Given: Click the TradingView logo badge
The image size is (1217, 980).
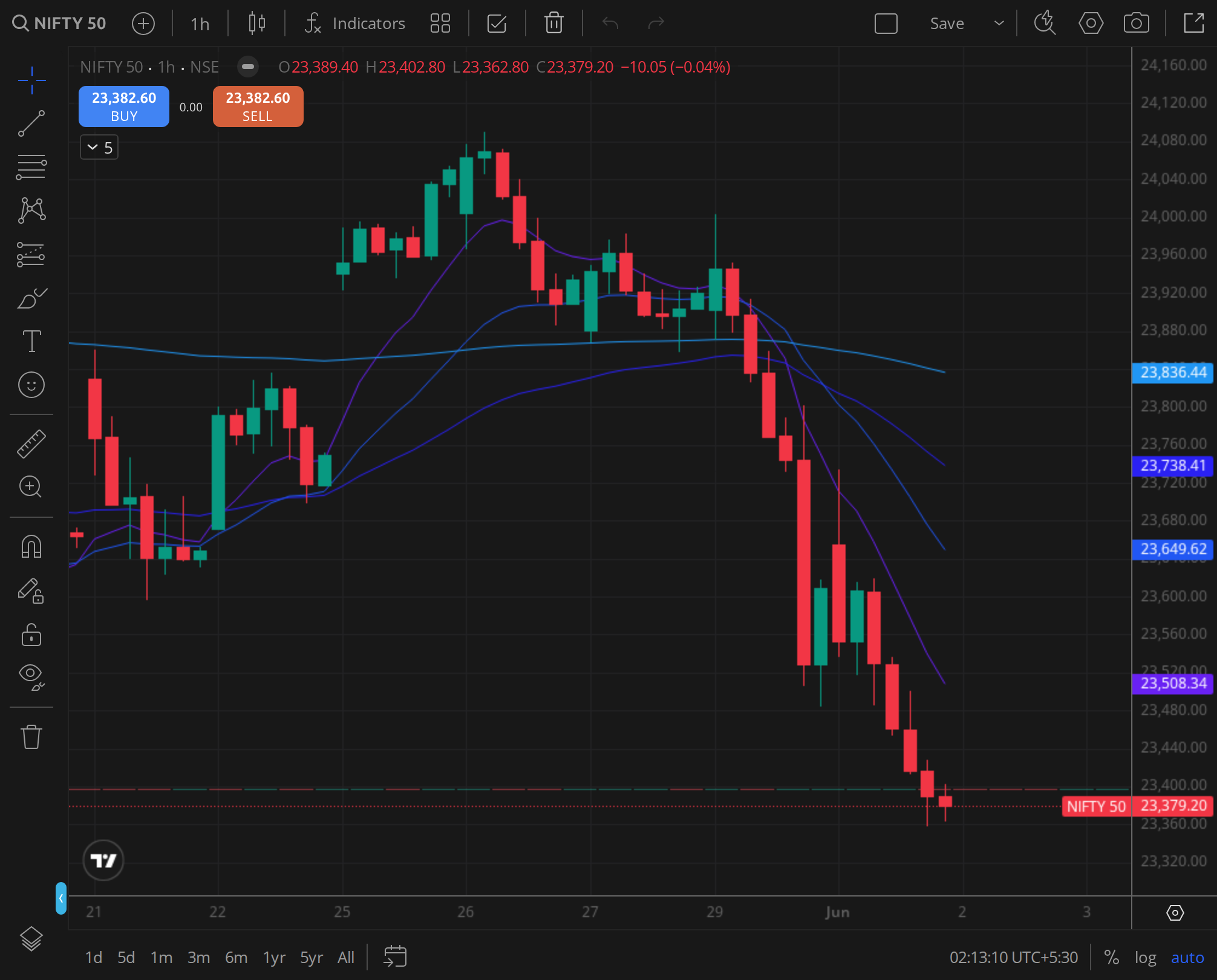Looking at the screenshot, I should click(103, 860).
